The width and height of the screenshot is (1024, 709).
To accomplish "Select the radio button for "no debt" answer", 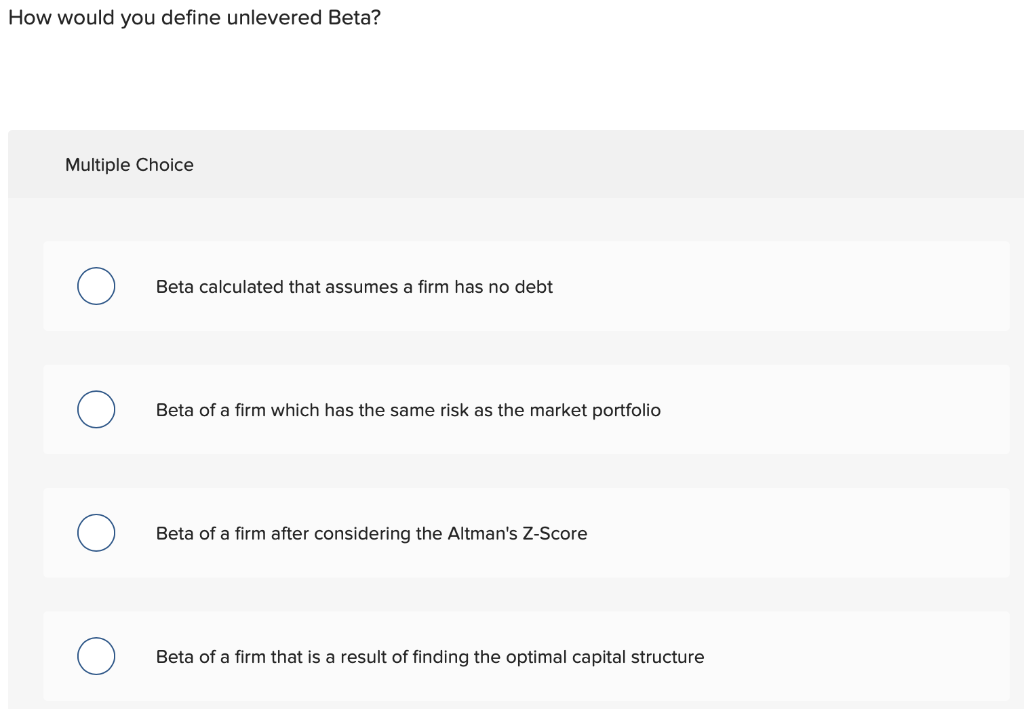I will coord(96,286).
